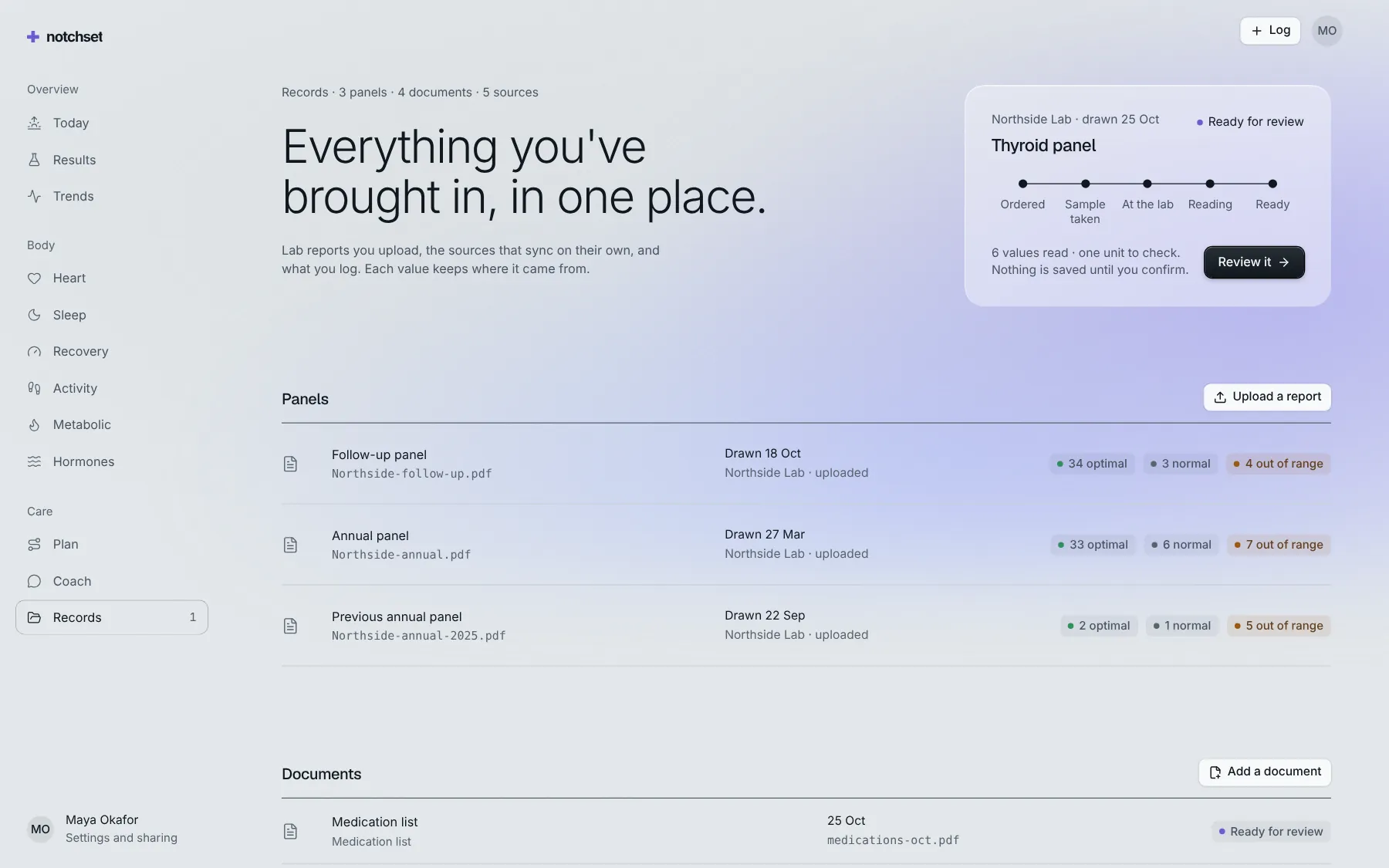This screenshot has height=868, width=1389.
Task: Click the notchset plus logo icon
Action: pyautogui.click(x=33, y=36)
